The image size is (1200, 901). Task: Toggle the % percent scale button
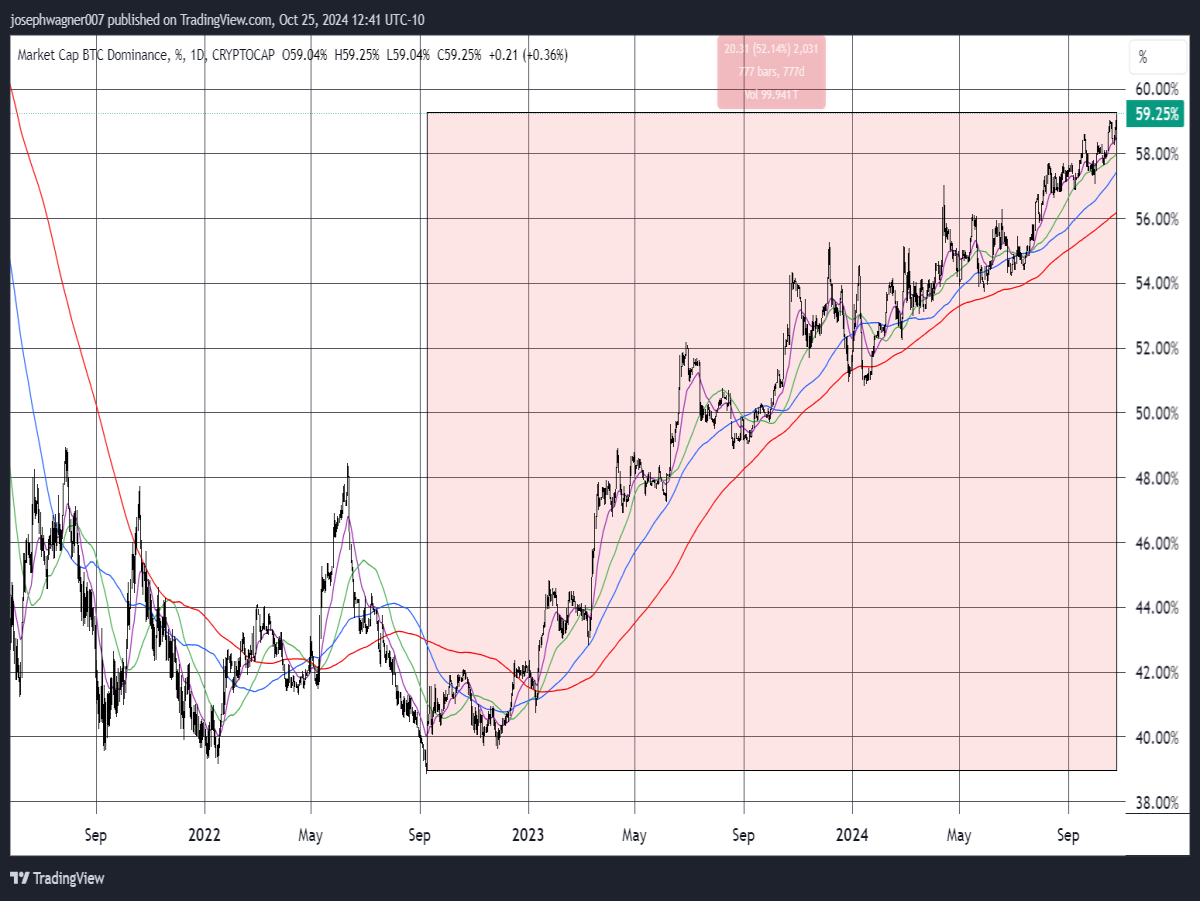1143,58
